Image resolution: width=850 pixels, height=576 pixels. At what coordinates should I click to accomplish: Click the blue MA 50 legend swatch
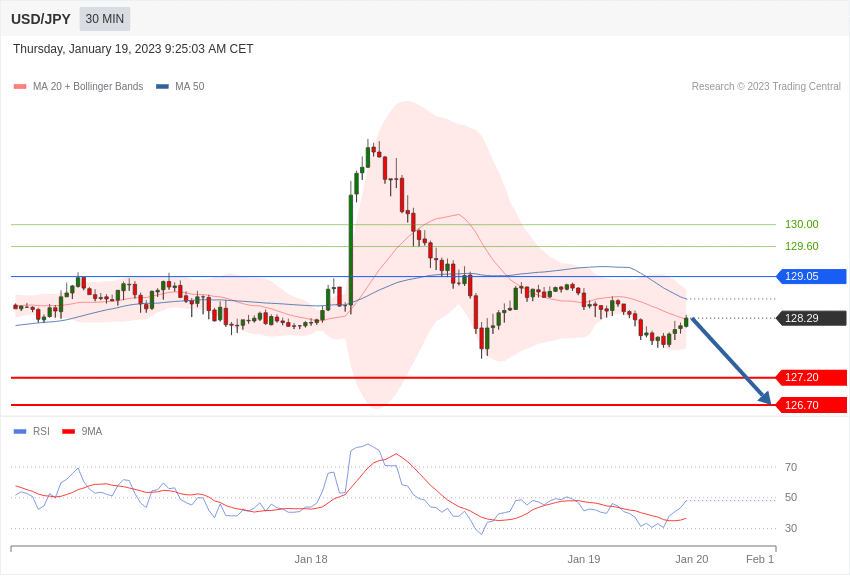coord(162,87)
